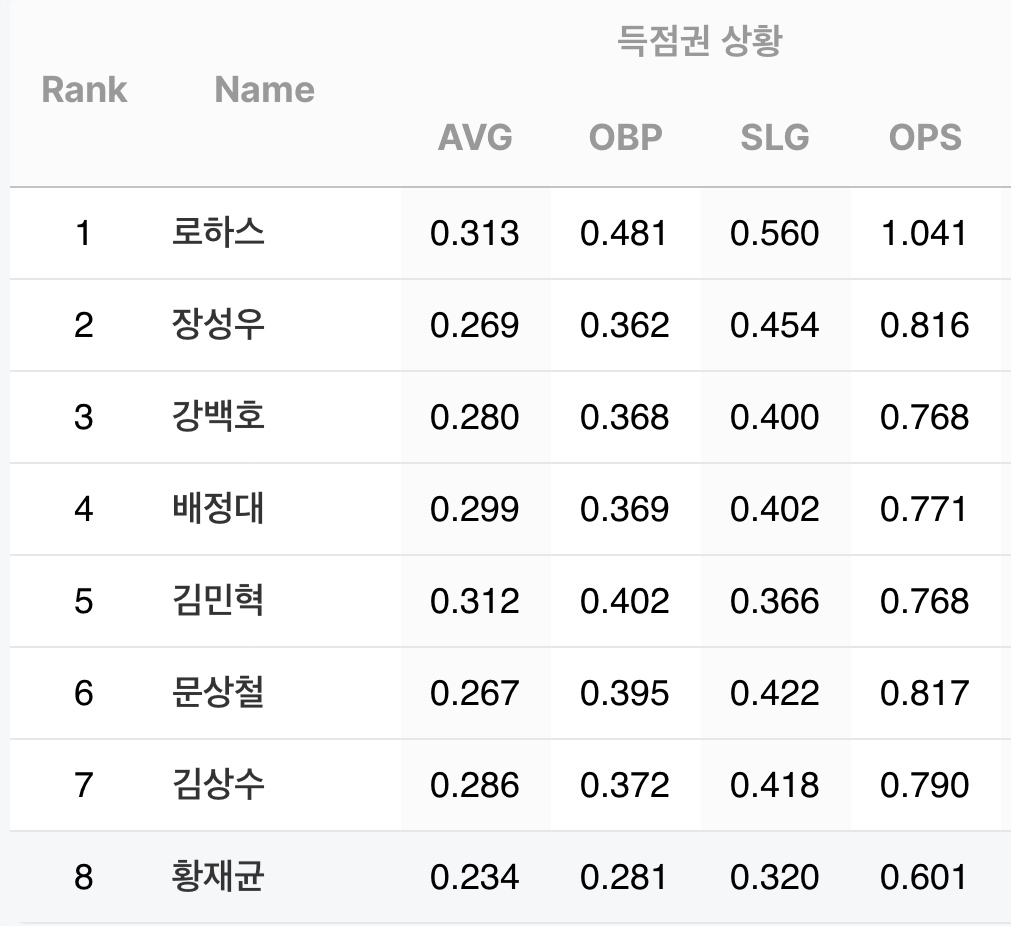Click the 1.041 OPS value
The height and width of the screenshot is (926, 1011).
[925, 233]
